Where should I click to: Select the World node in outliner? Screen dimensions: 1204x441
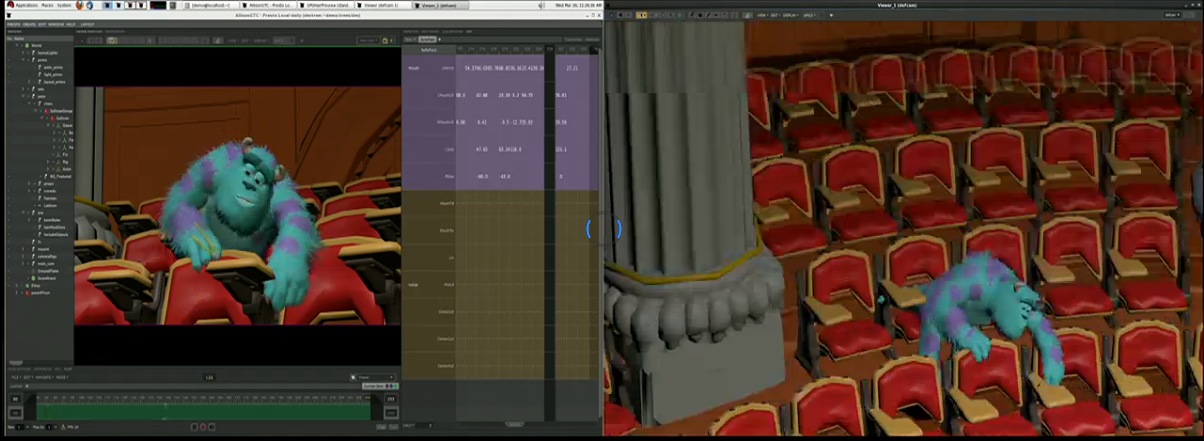pyautogui.click(x=36, y=46)
